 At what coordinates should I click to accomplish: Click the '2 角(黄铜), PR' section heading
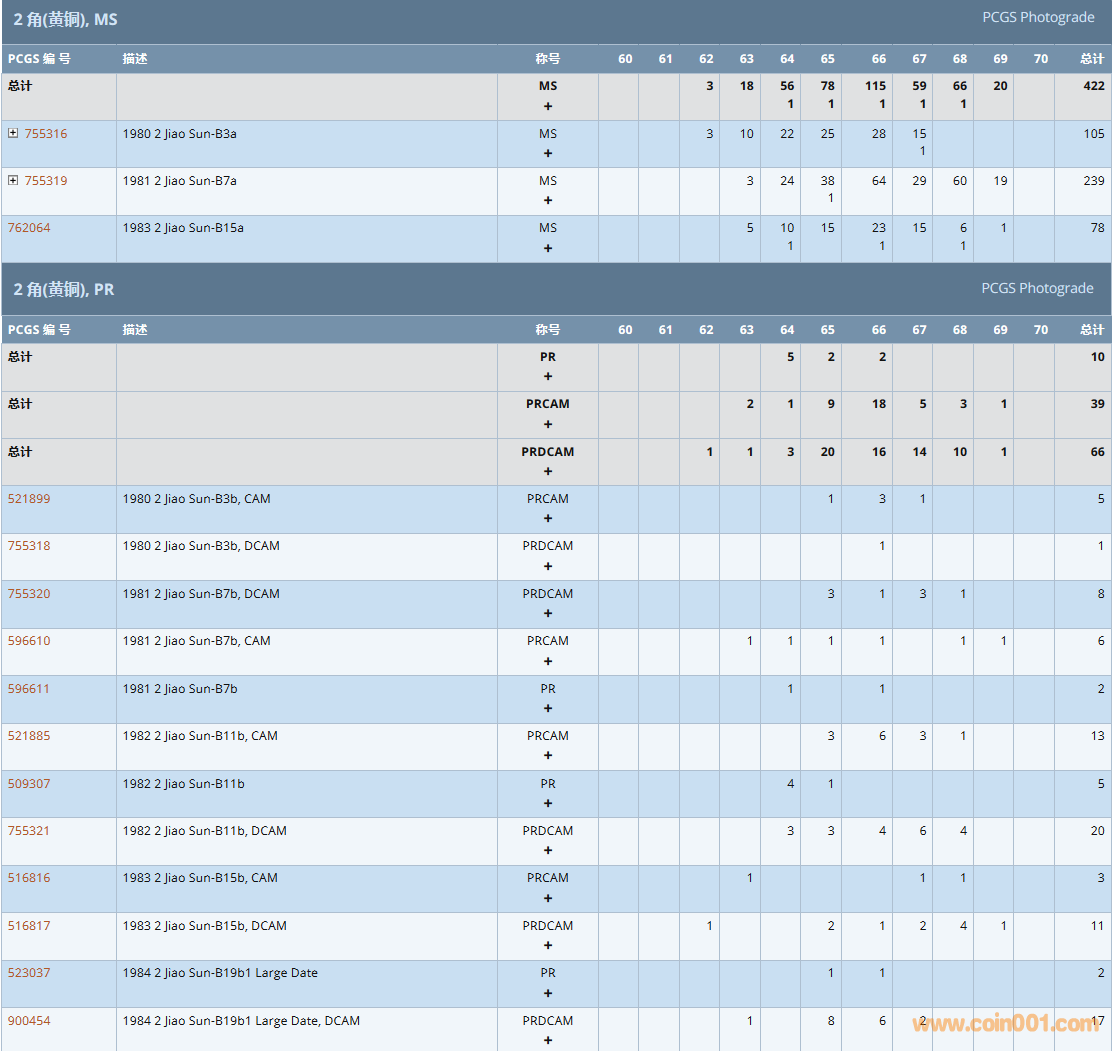click(64, 289)
